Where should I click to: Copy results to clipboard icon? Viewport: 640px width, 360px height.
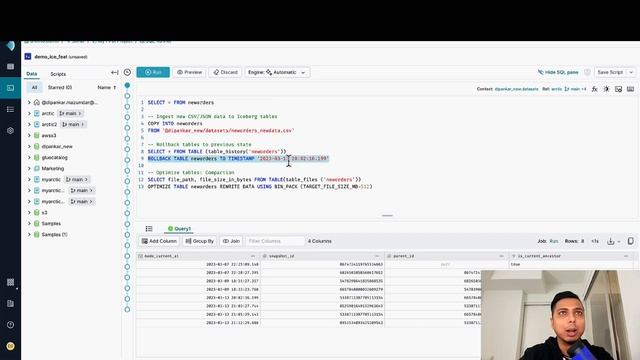631,241
